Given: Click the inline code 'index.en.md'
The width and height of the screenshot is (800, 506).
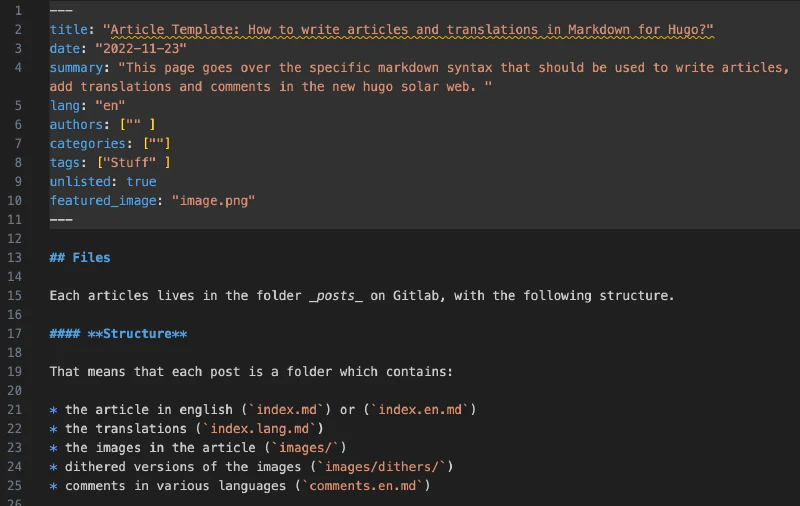Looking at the screenshot, I should coord(419,410).
